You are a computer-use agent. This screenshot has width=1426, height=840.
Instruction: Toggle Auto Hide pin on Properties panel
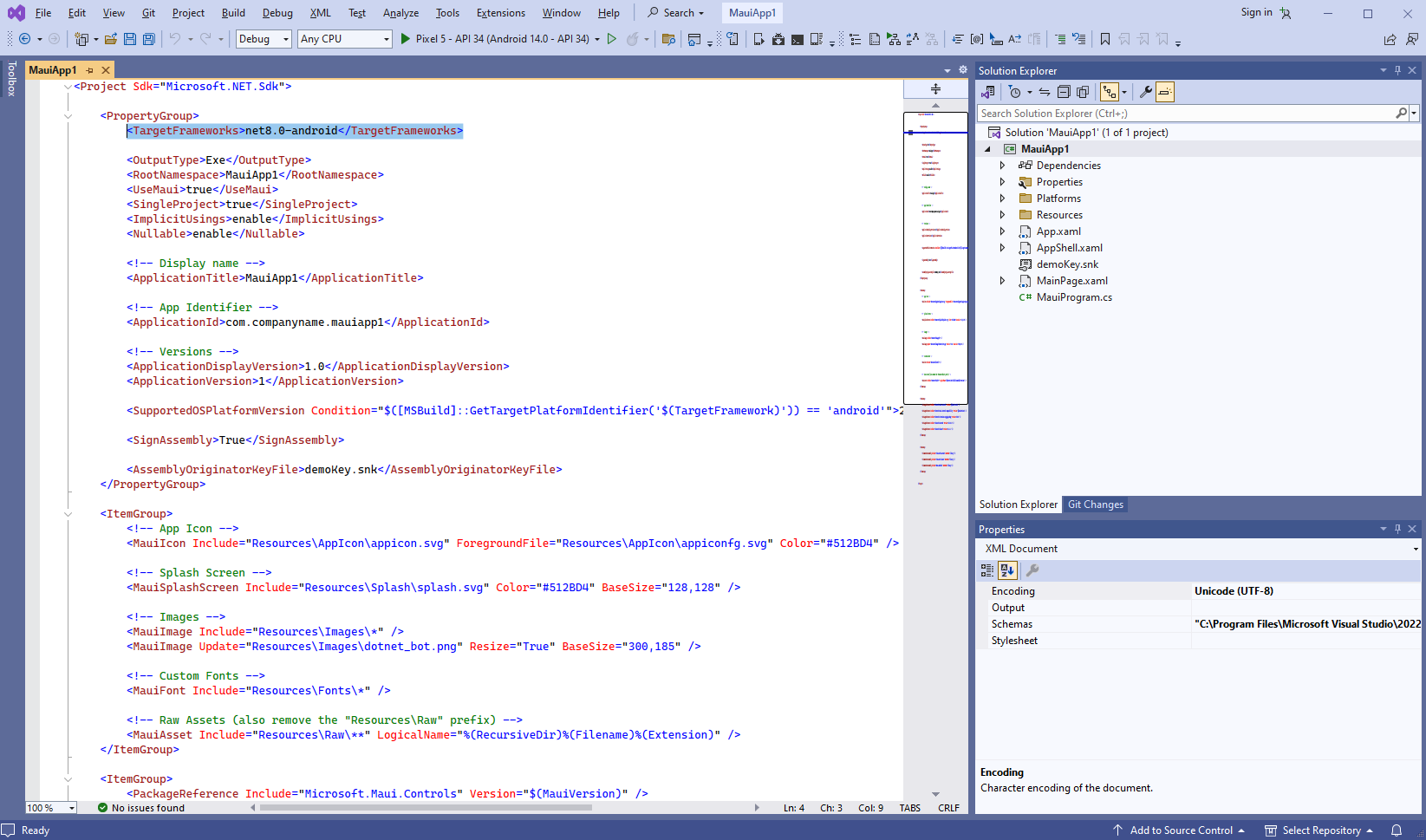pyautogui.click(x=1398, y=529)
